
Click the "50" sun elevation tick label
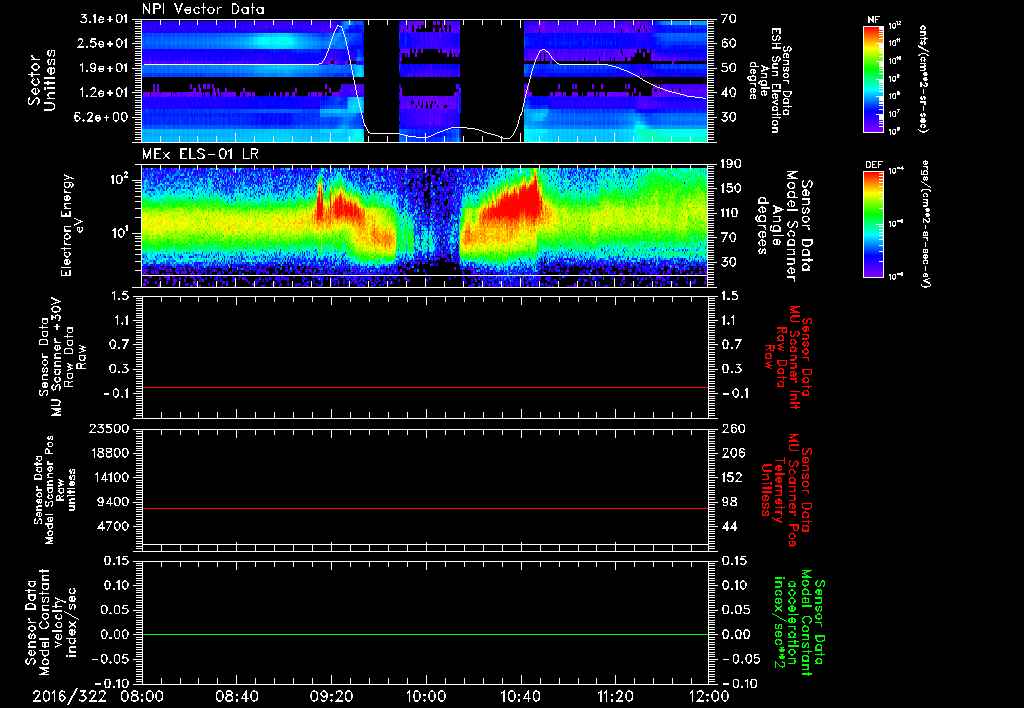729,68
